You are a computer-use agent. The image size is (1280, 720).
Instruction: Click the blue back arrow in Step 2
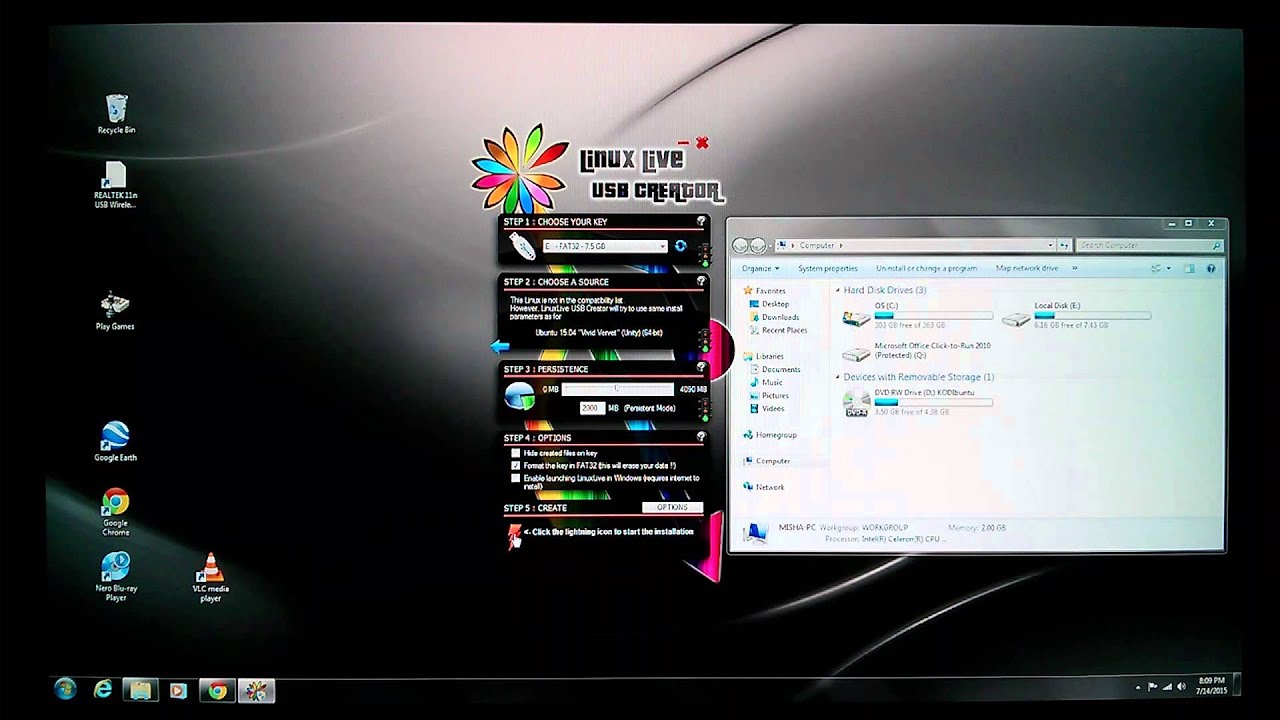pyautogui.click(x=501, y=346)
